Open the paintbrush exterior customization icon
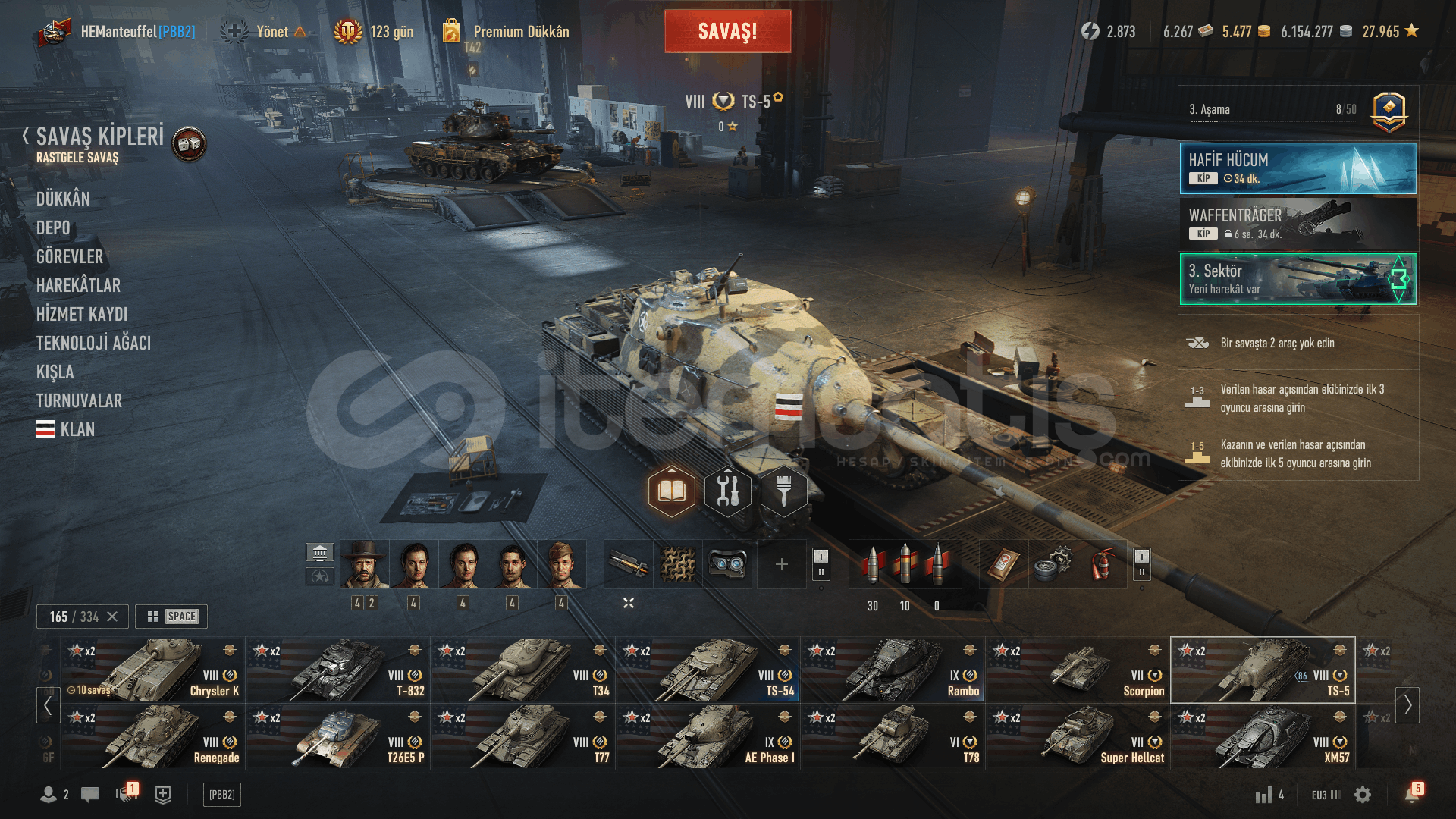 point(783,491)
